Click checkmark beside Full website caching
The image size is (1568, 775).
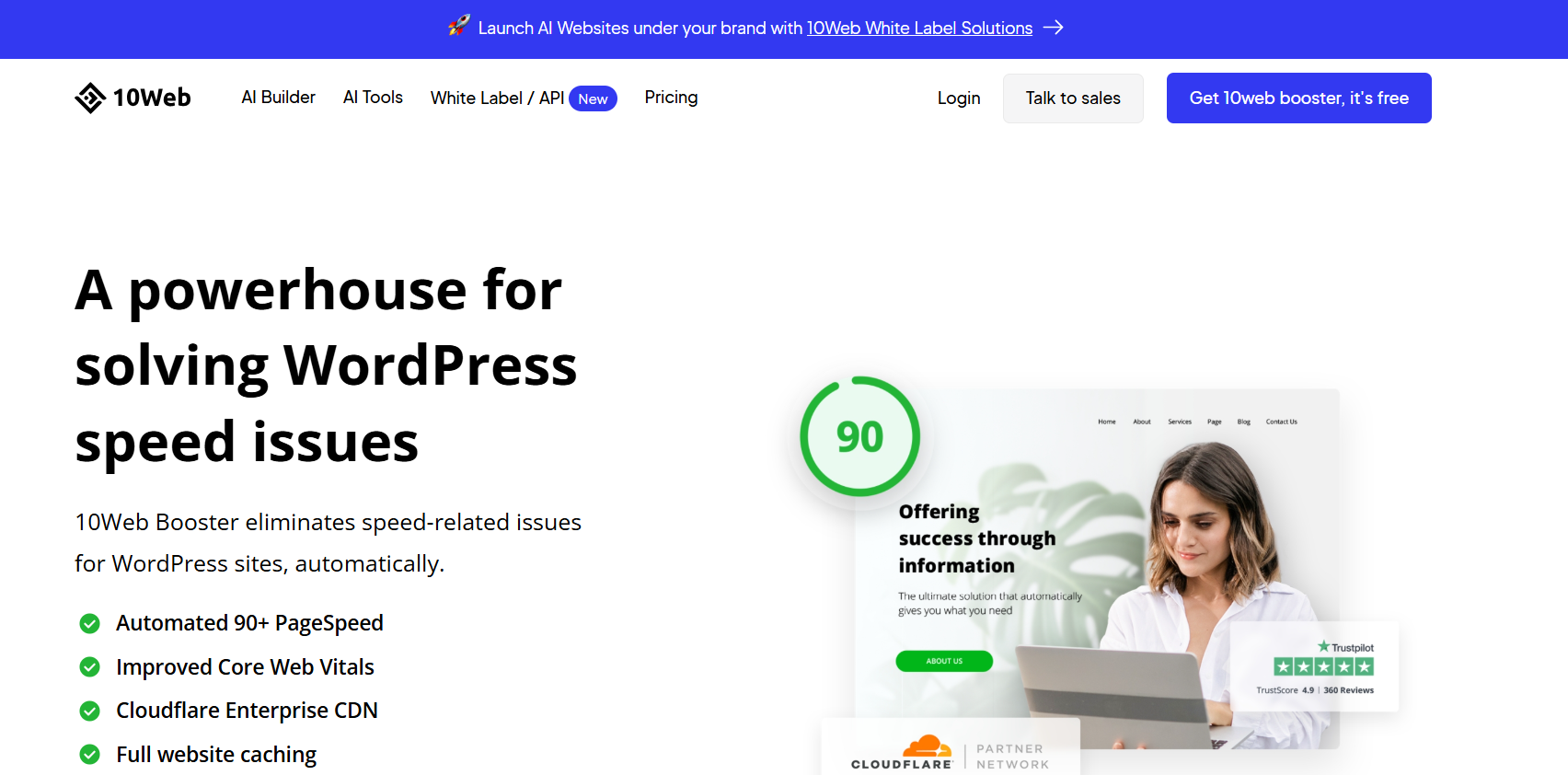(90, 755)
